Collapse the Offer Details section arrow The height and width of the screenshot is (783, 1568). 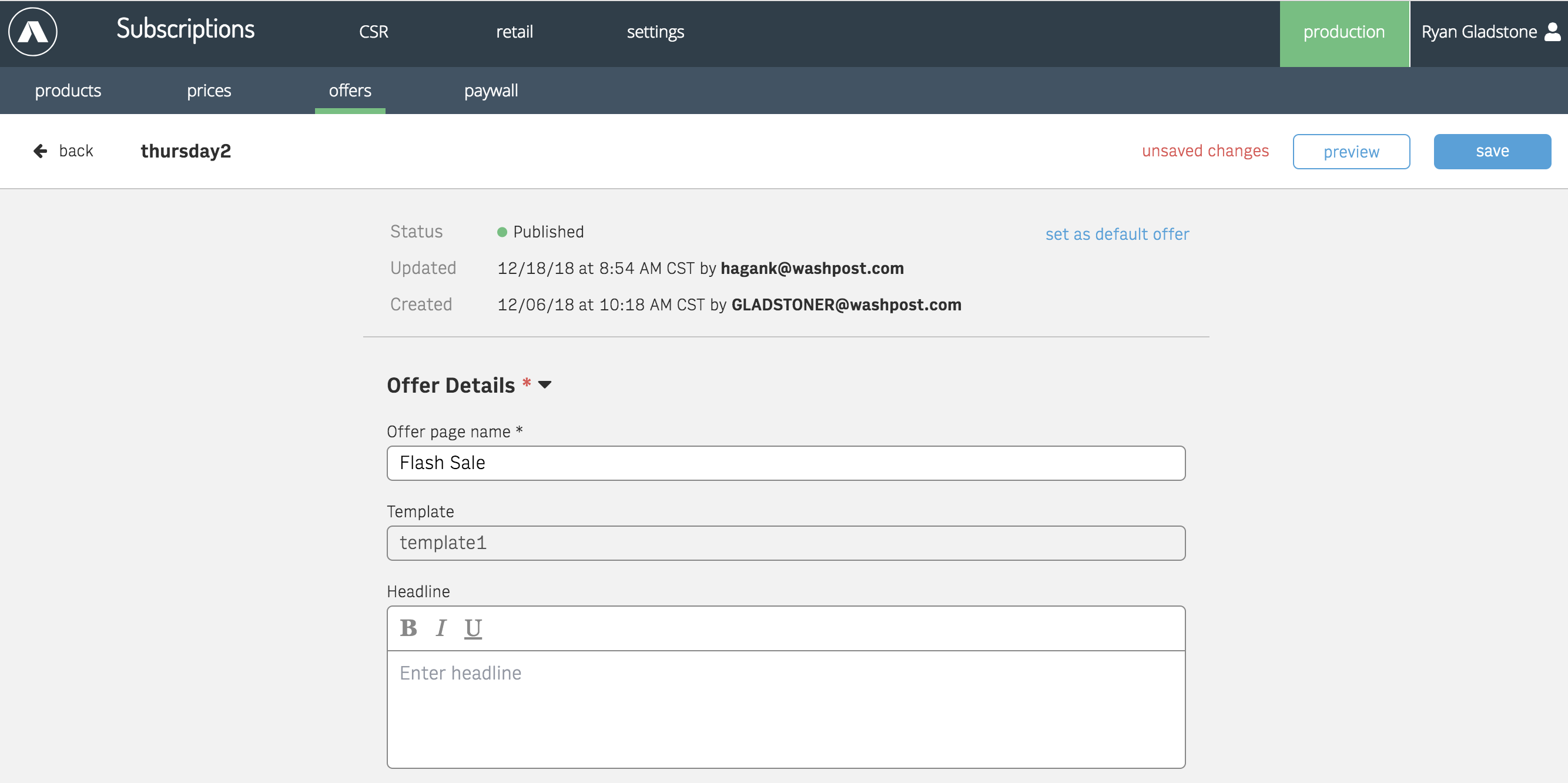(x=545, y=385)
